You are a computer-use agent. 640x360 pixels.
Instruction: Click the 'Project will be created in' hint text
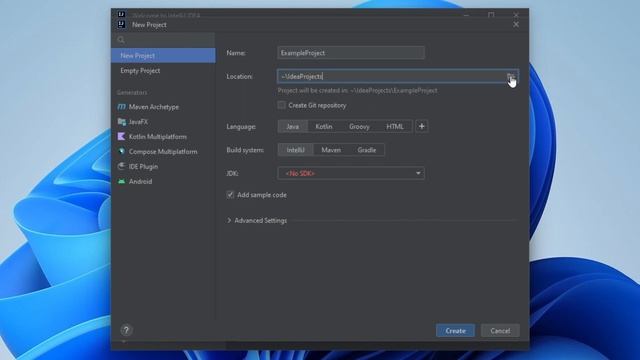pos(358,91)
